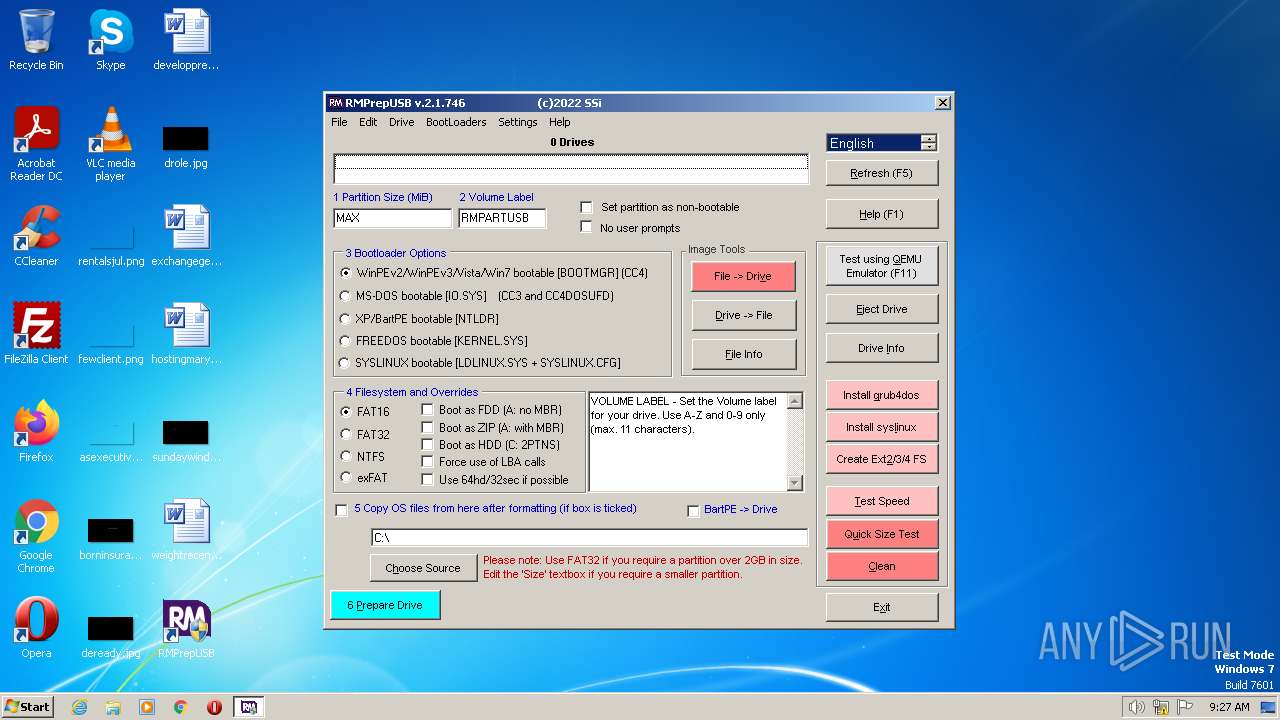Open the Edit menu
1280x720 pixels.
click(368, 122)
